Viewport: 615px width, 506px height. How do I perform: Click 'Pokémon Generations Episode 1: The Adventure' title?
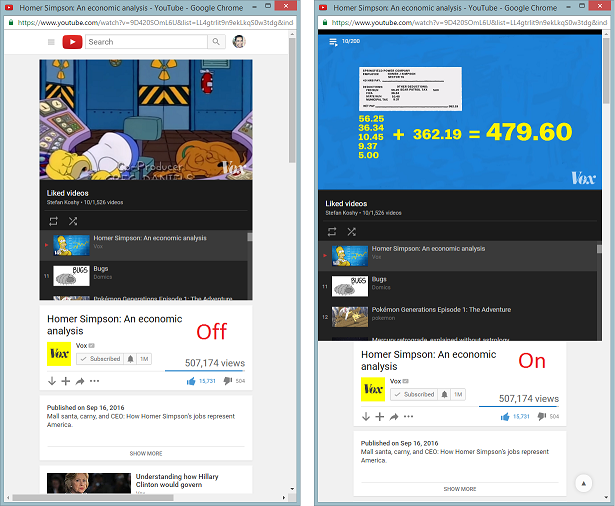coord(441,309)
